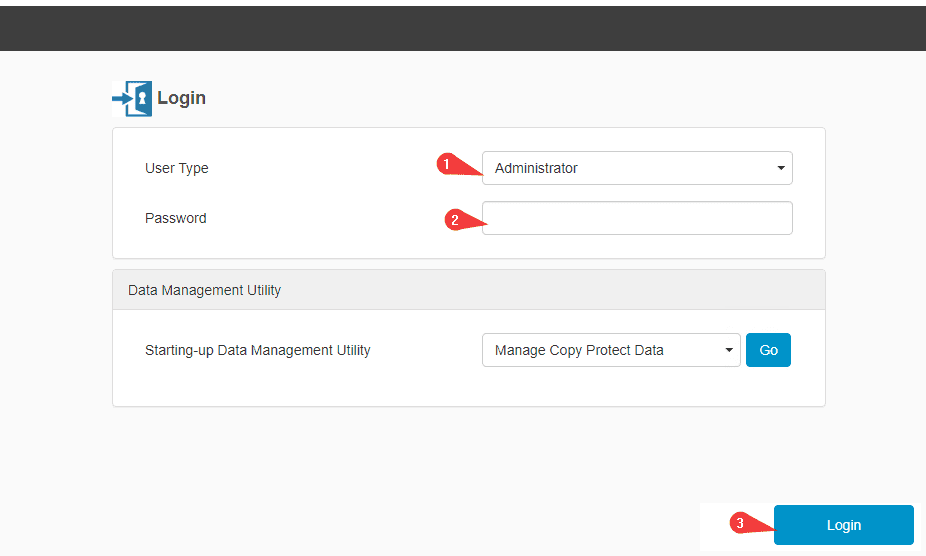Click the User Type label
The width and height of the screenshot is (926, 556).
[177, 168]
